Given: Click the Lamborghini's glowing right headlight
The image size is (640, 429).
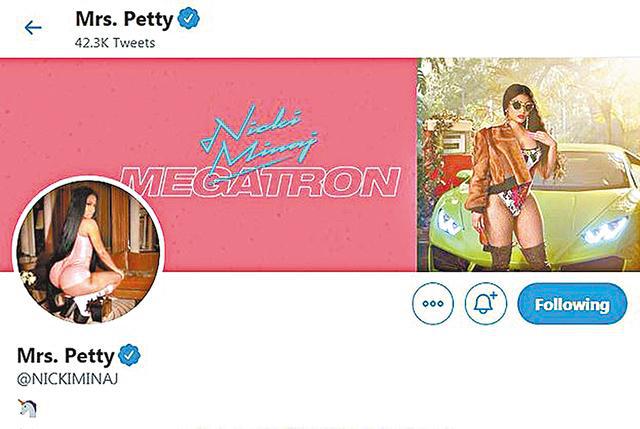Looking at the screenshot, I should coord(604,231).
